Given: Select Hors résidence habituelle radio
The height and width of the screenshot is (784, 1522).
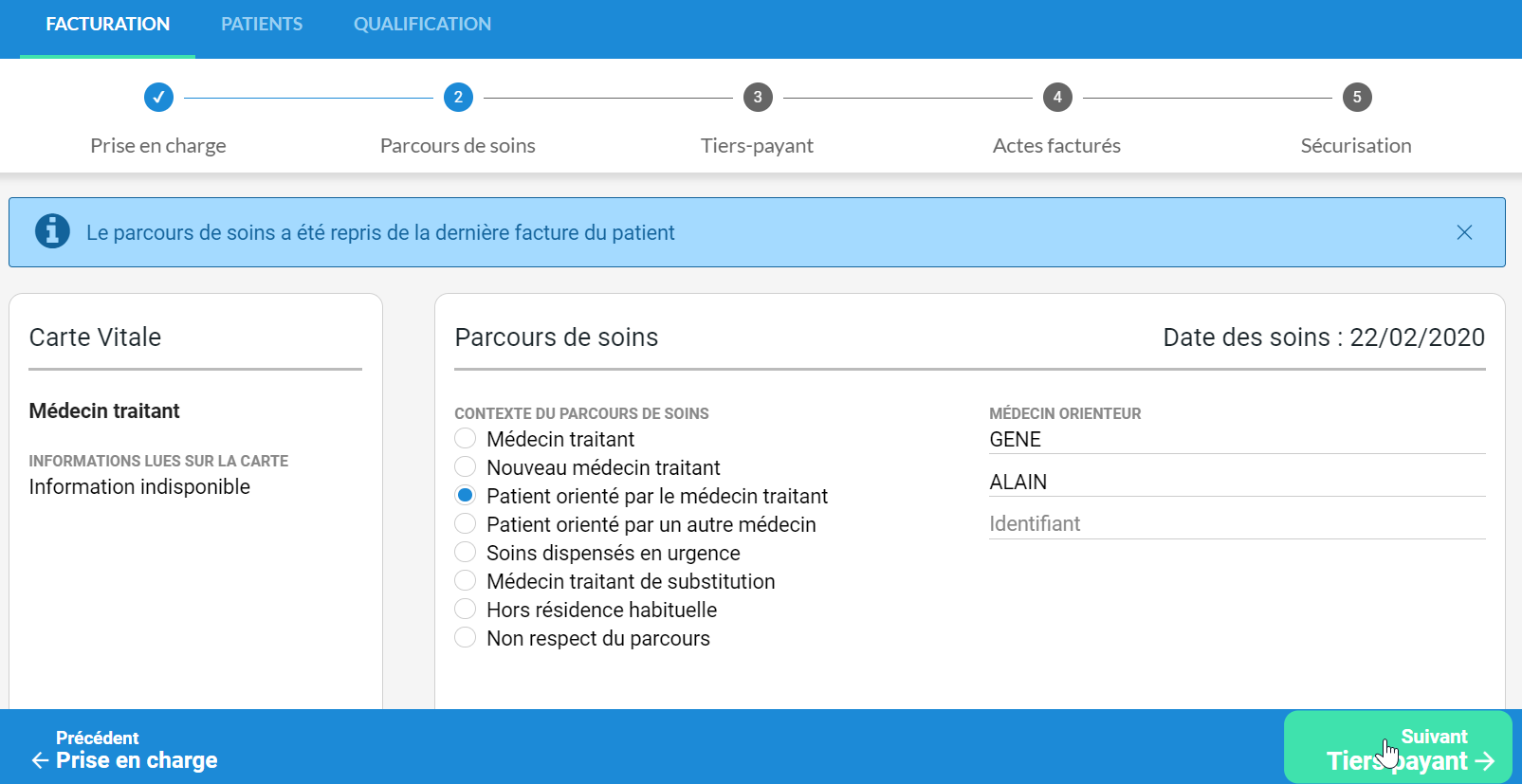Looking at the screenshot, I should pos(466,609).
